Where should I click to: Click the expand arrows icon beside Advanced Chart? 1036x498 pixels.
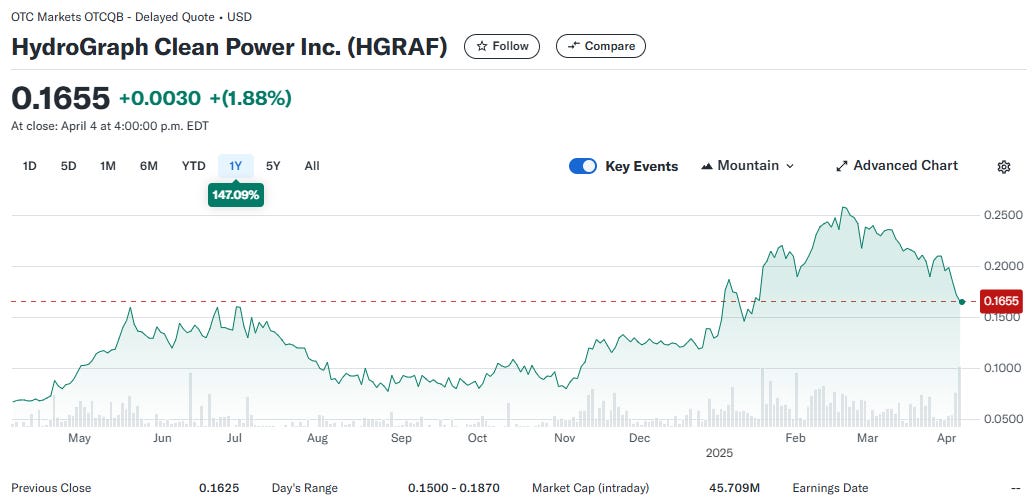842,166
